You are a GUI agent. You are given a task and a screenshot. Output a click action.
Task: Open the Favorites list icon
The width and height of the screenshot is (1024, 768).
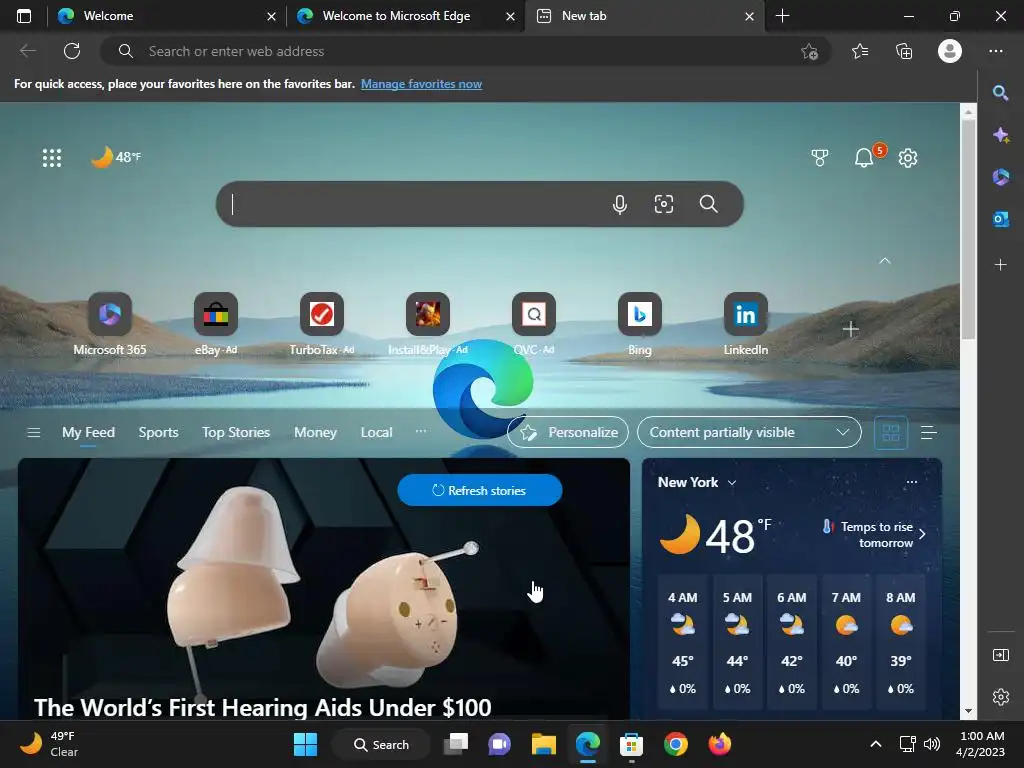pyautogui.click(x=860, y=51)
